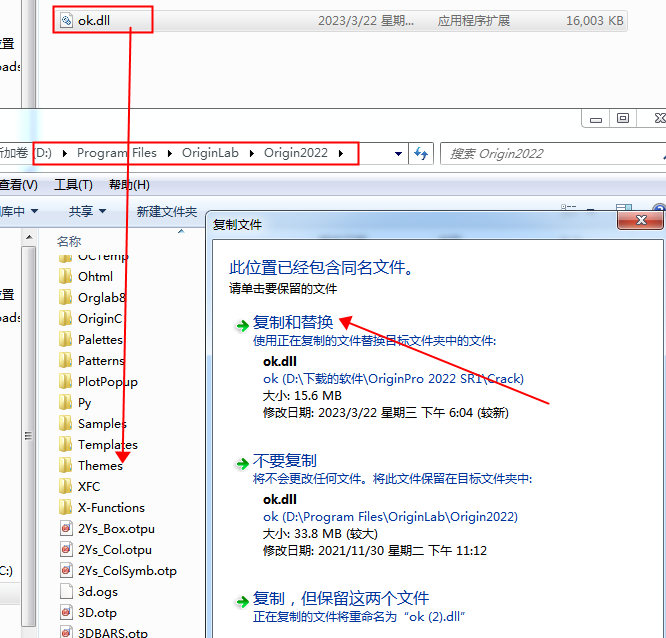The width and height of the screenshot is (666, 638).
Task: Open the address bar history dropdown
Action: 398,154
